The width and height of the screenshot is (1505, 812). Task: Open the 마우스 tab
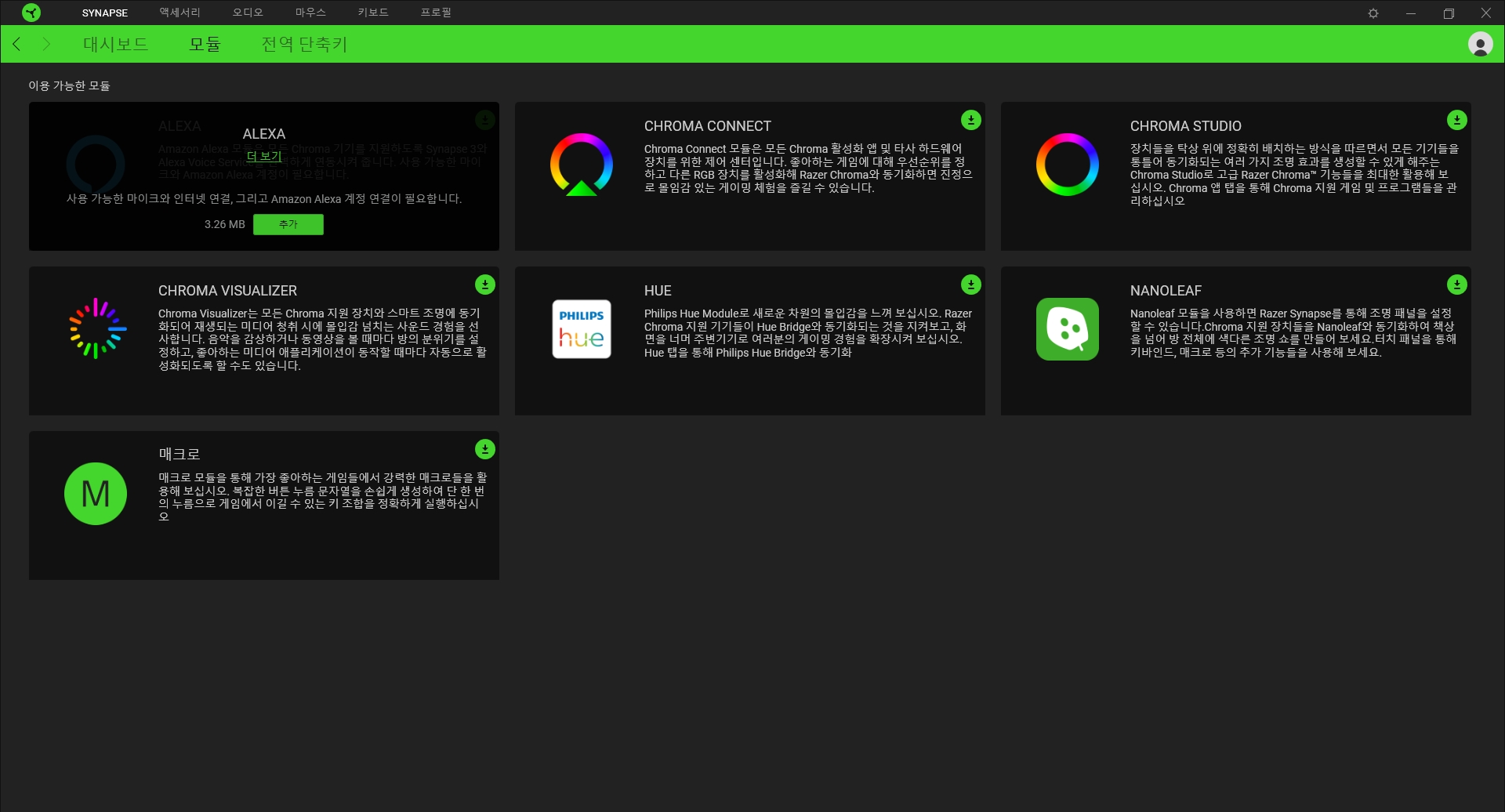[310, 13]
